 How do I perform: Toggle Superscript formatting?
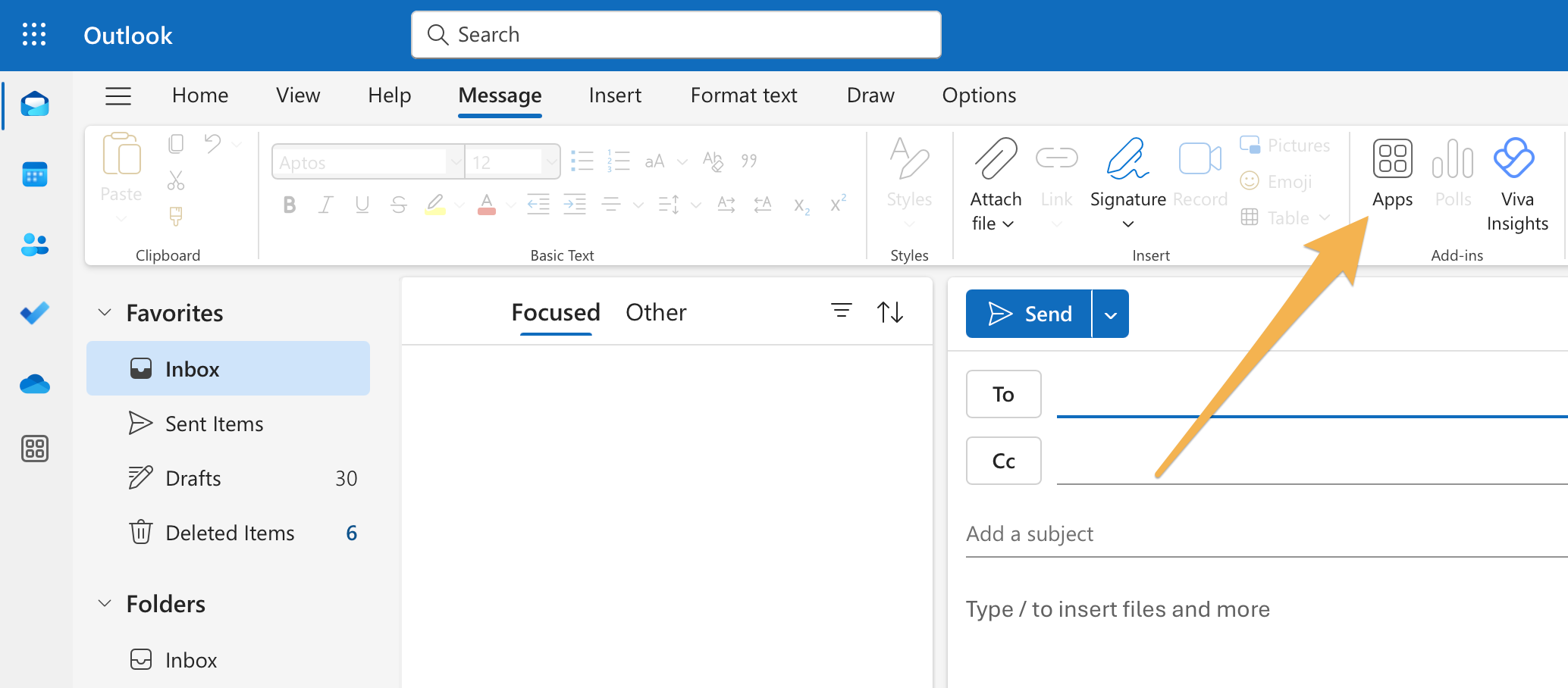click(838, 204)
